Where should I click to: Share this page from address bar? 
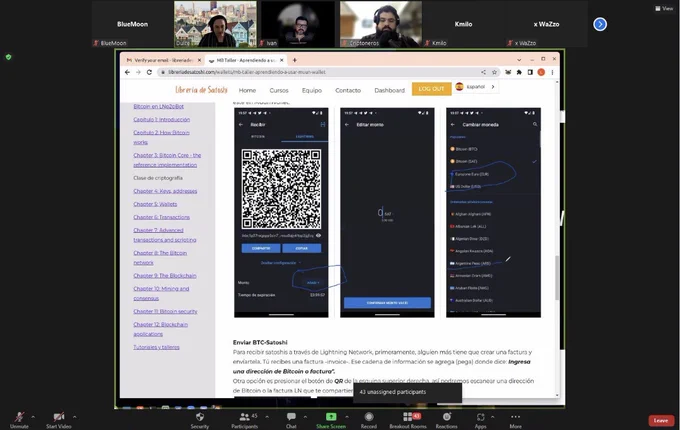[x=484, y=72]
